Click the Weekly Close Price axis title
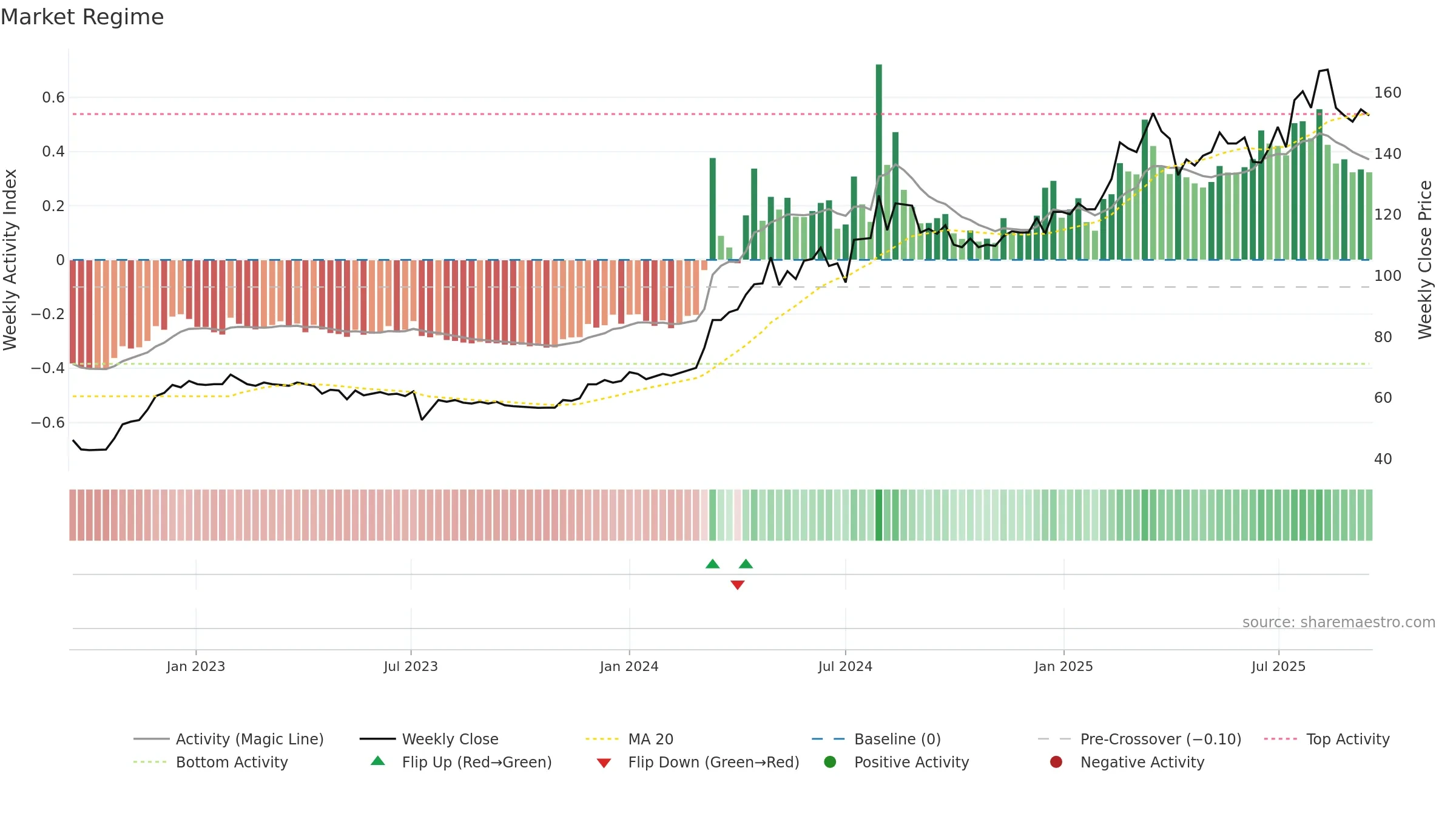1456x819 pixels. (1425, 260)
